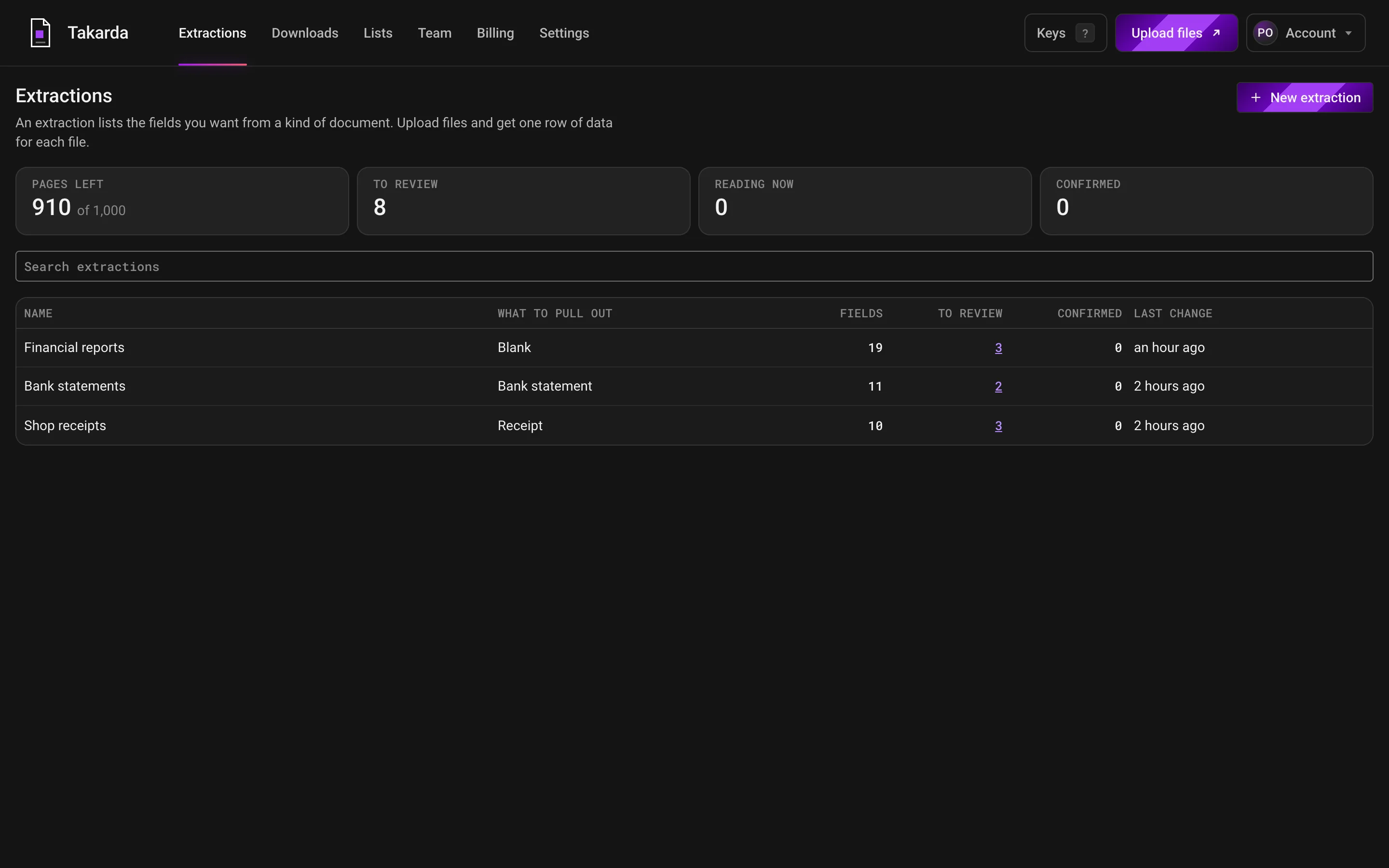Select the Financial reports row name

(74, 347)
